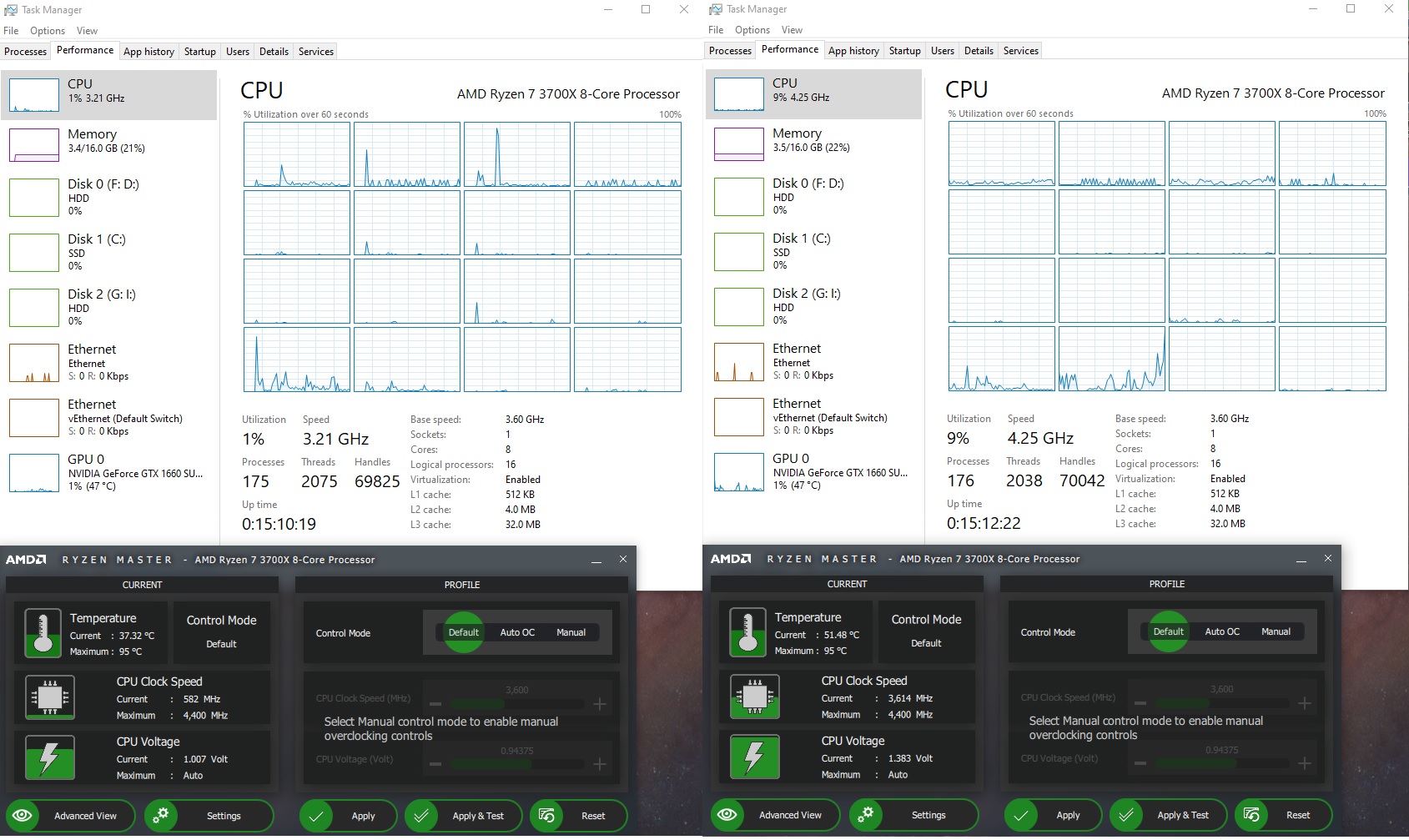The image size is (1409, 840).
Task: Click the gears icon in right Ryzen Master
Action: pos(866,815)
